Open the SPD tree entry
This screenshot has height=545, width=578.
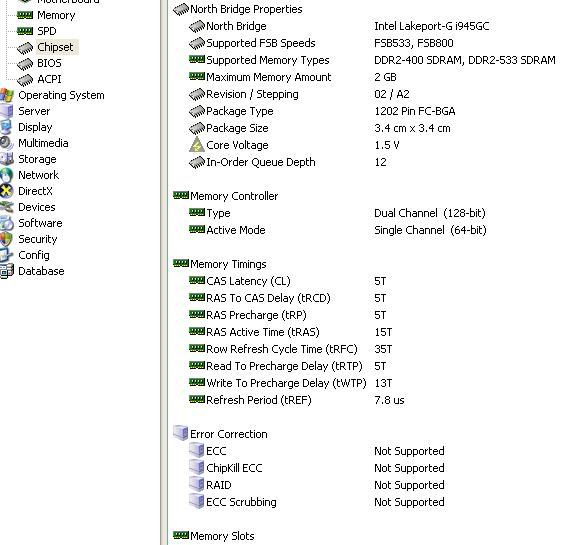click(x=46, y=31)
